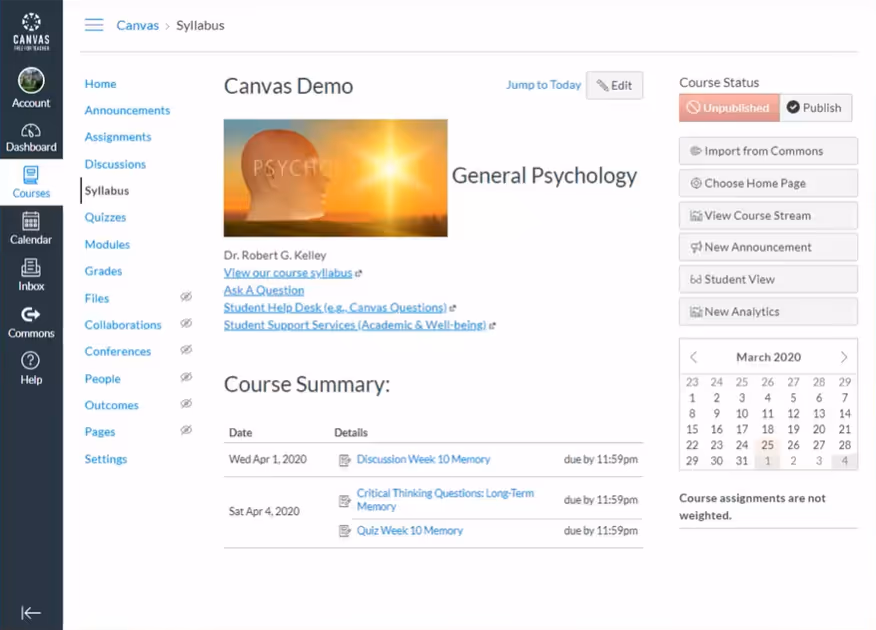Image resolution: width=876 pixels, height=630 pixels.
Task: Open Student Support Services link
Action: point(355,325)
